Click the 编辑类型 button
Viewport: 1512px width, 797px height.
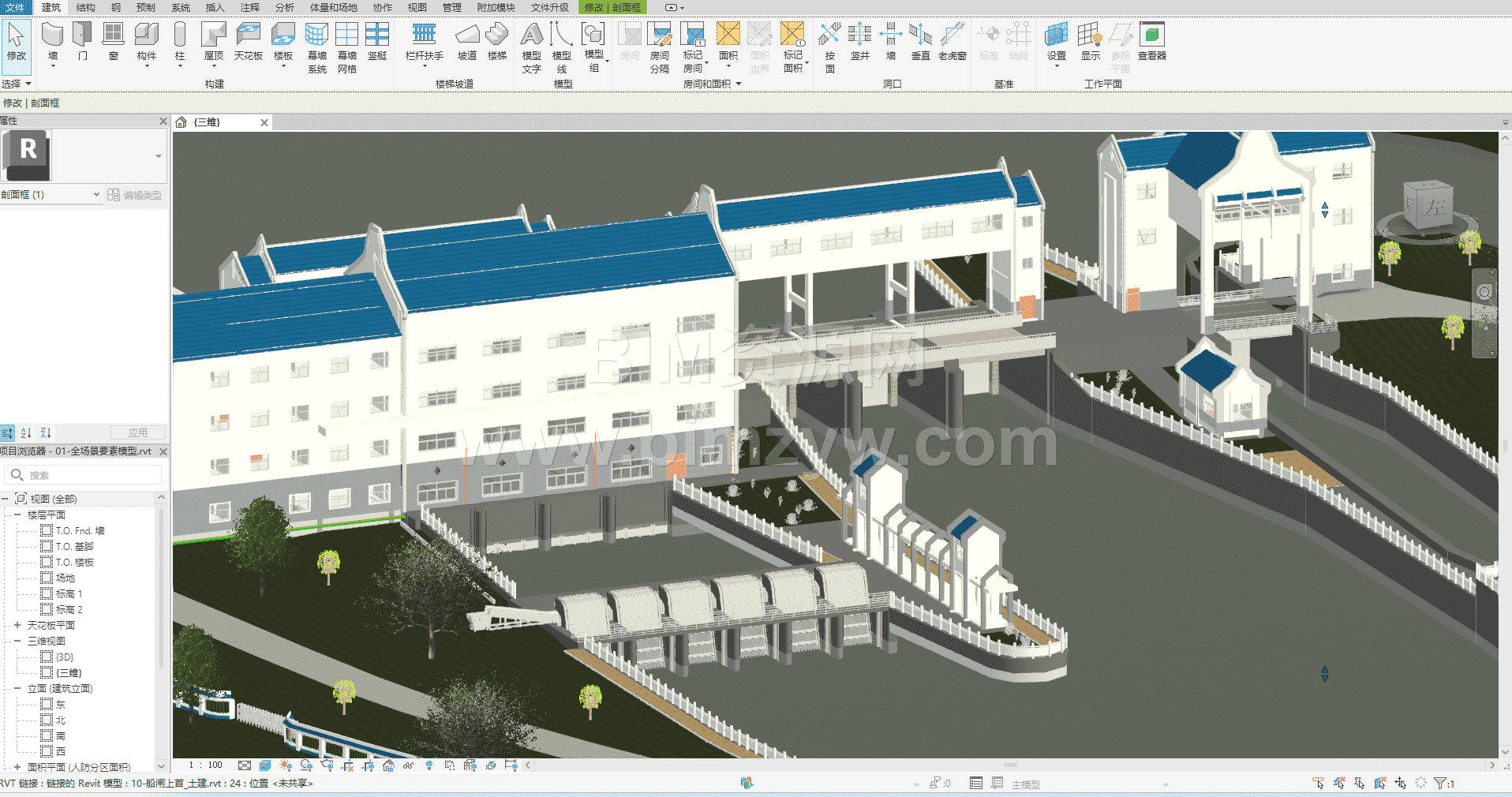point(135,195)
